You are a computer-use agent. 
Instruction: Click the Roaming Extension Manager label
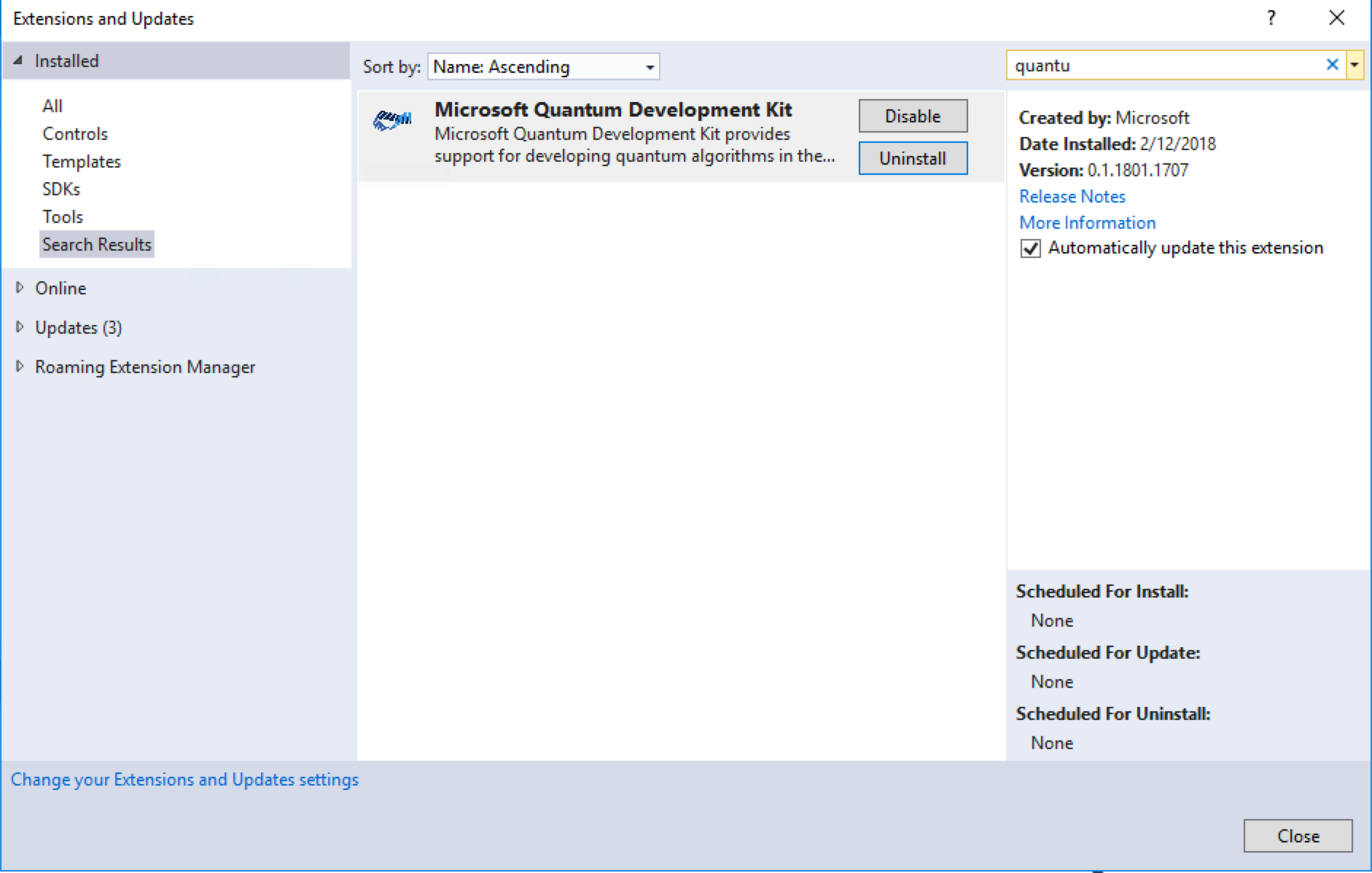coord(145,367)
